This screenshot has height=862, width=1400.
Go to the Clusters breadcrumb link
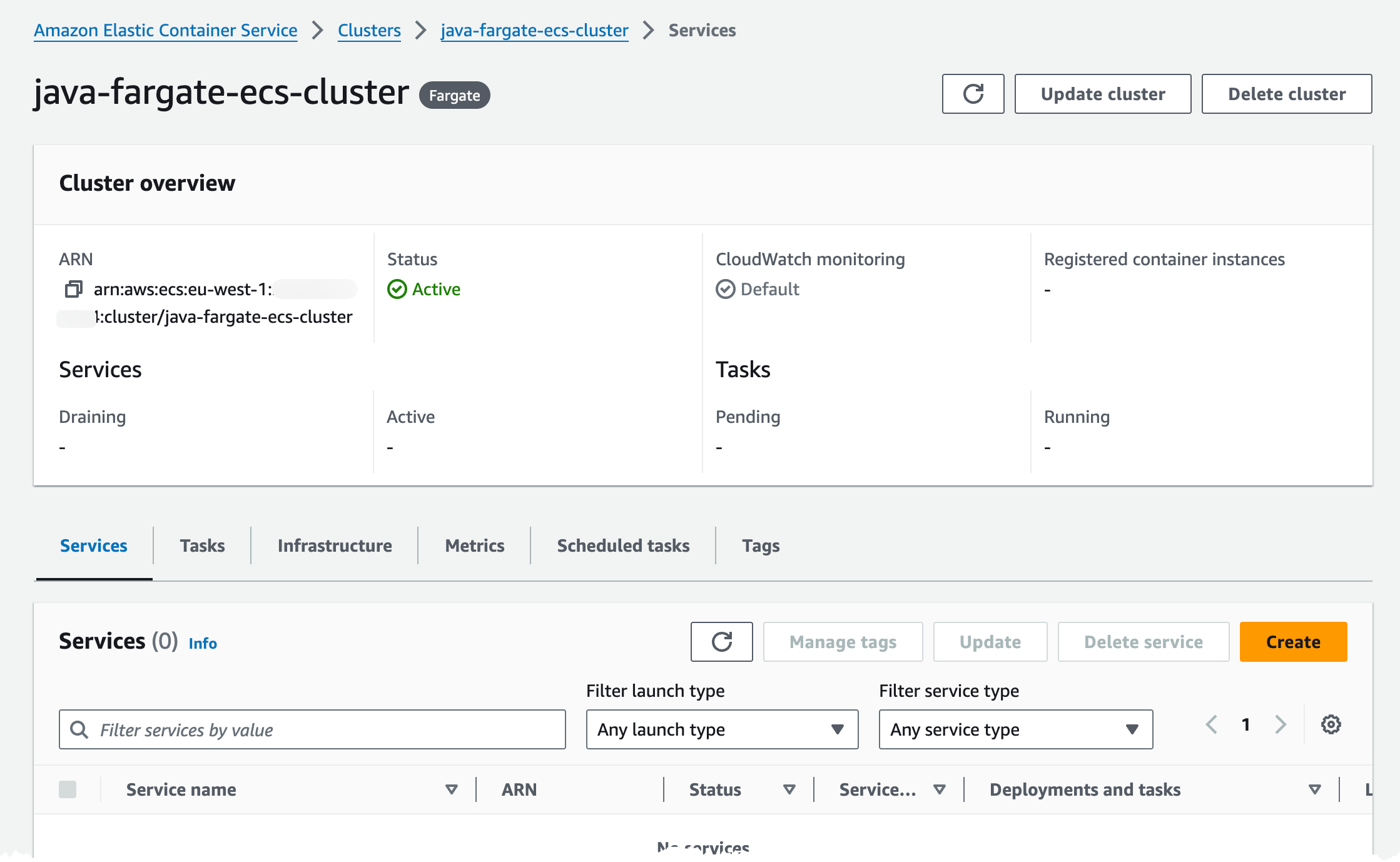(x=369, y=30)
